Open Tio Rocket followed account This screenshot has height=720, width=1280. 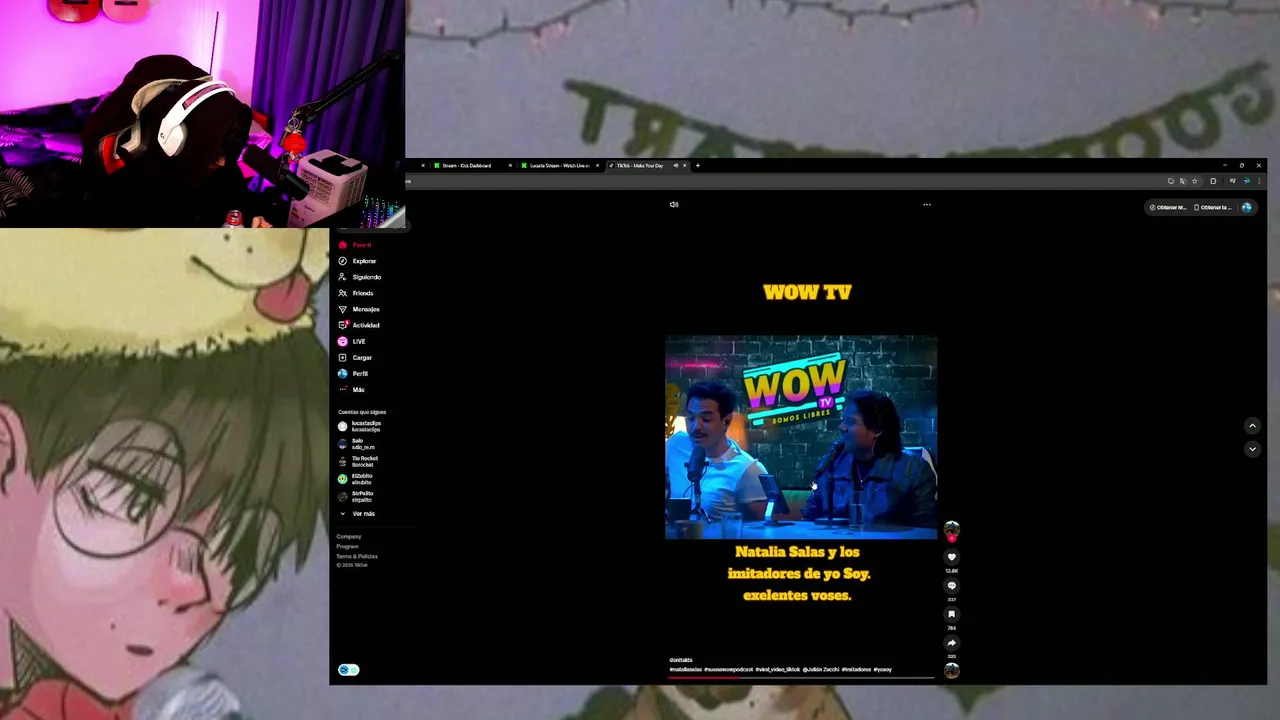tap(358, 462)
